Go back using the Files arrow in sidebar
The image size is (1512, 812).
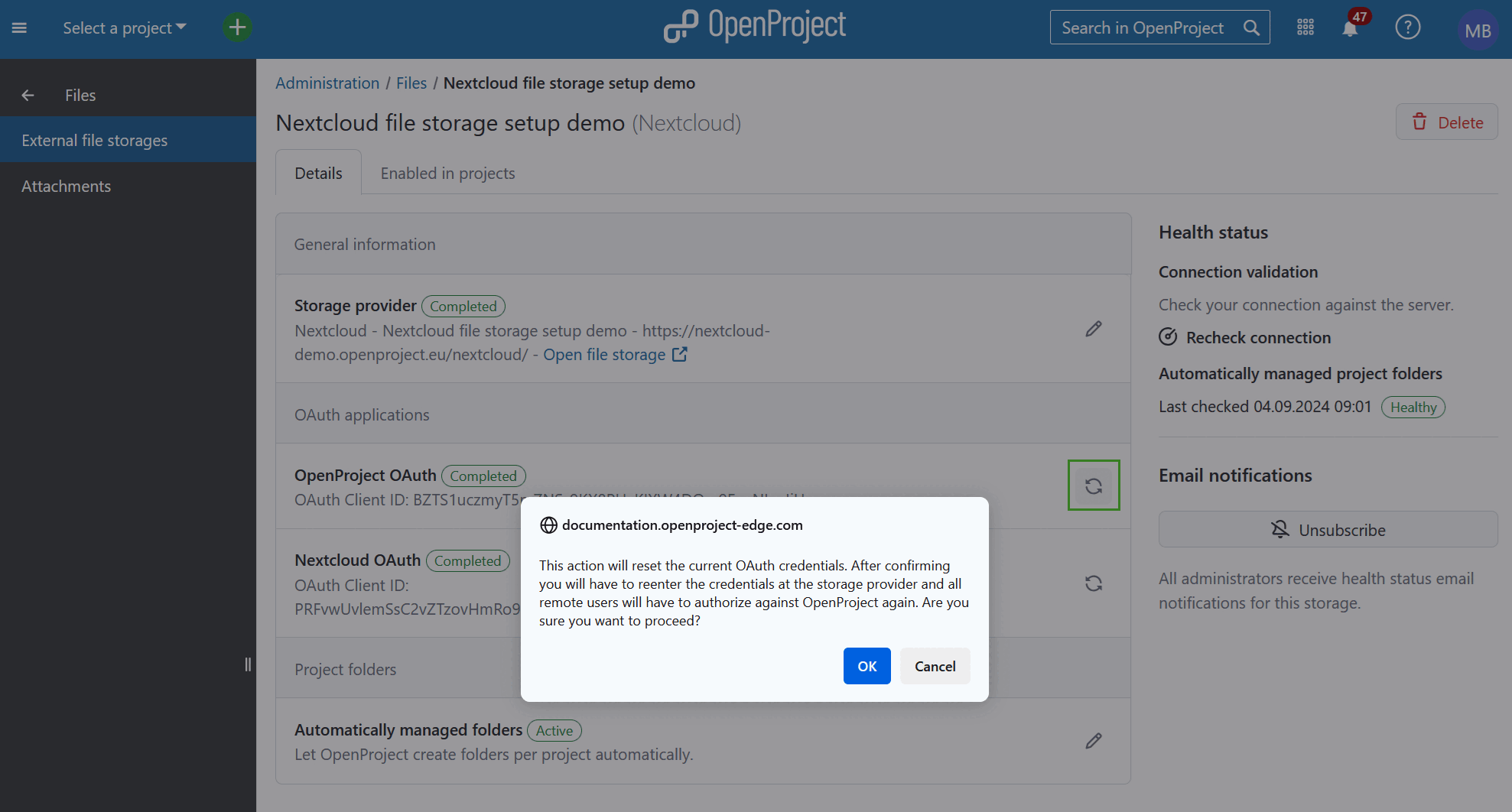tap(28, 95)
